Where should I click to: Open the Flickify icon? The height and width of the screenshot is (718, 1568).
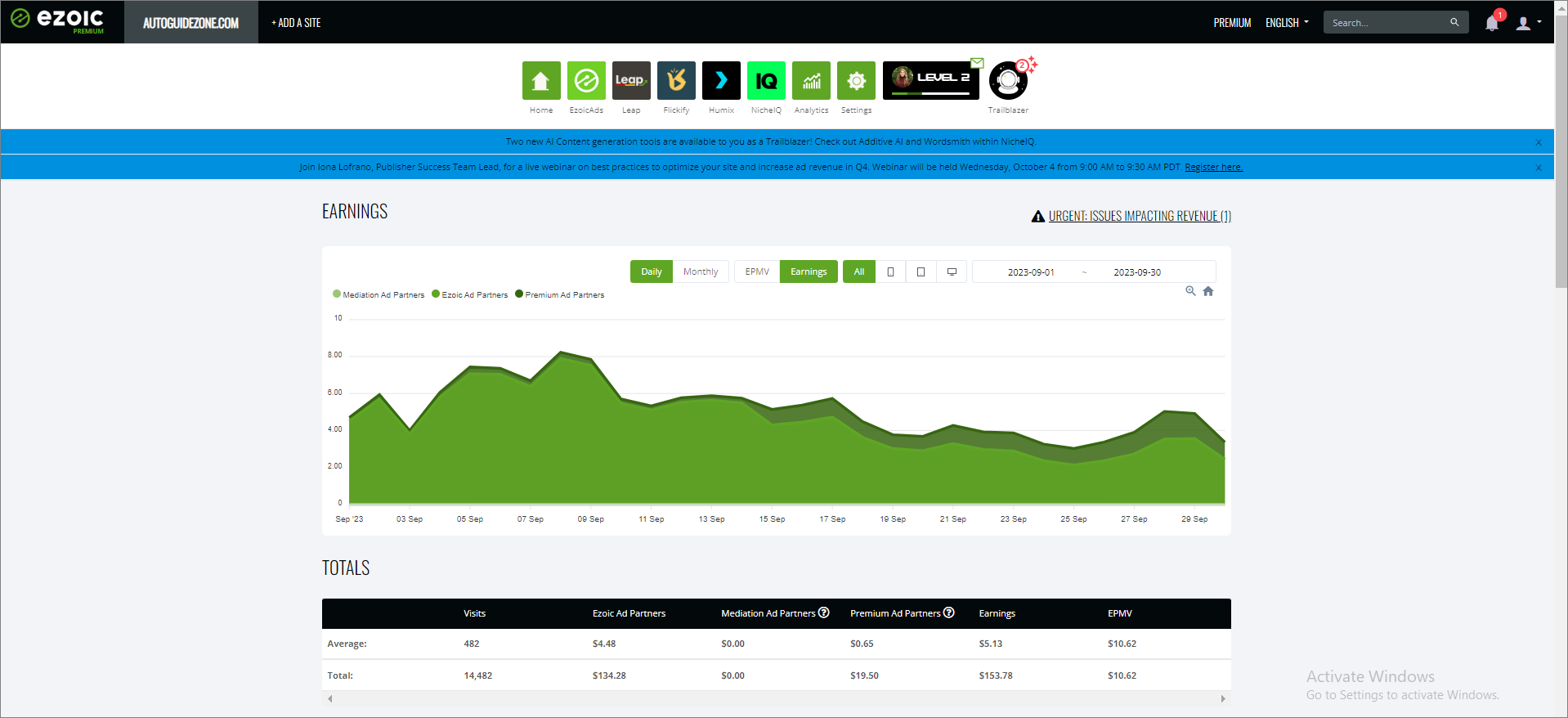tap(676, 80)
